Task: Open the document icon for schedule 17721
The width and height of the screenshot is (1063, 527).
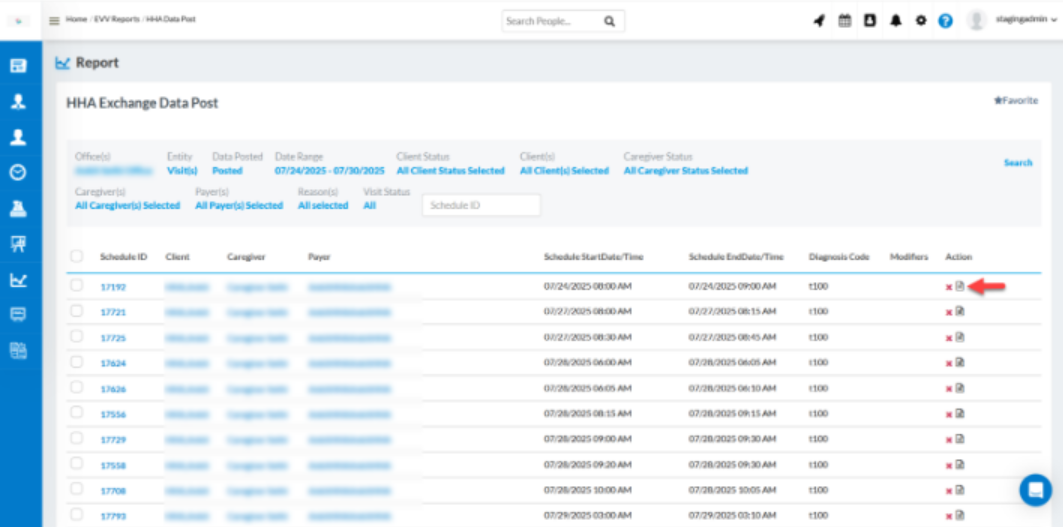Action: point(960,312)
